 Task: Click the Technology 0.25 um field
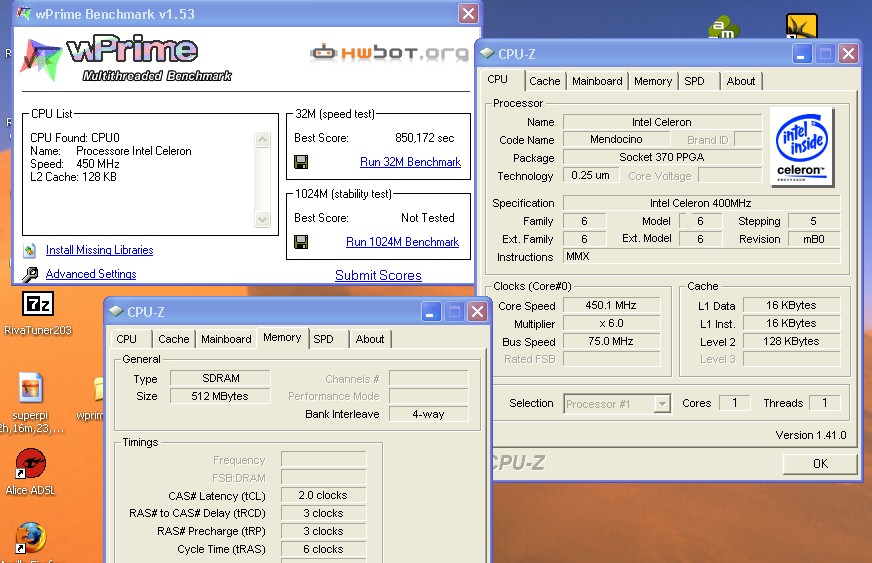click(590, 175)
